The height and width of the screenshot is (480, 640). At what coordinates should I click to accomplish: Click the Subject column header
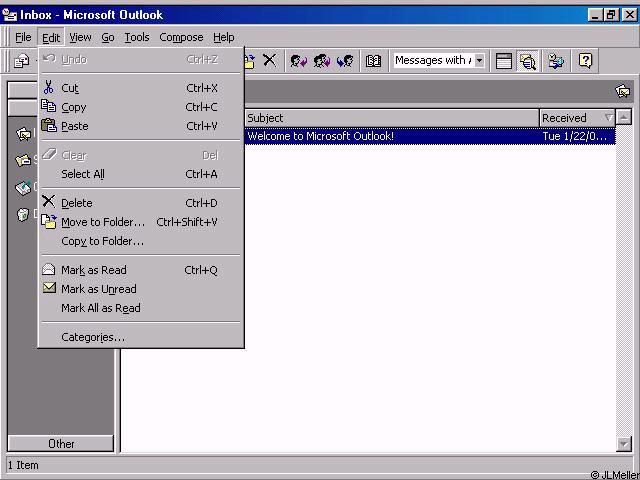(x=392, y=118)
